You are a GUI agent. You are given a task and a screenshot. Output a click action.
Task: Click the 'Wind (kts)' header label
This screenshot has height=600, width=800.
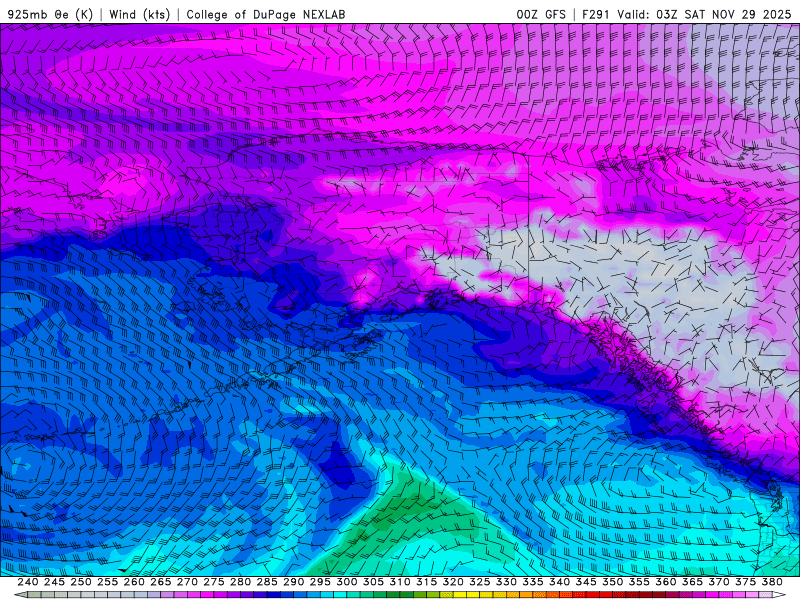(x=140, y=15)
